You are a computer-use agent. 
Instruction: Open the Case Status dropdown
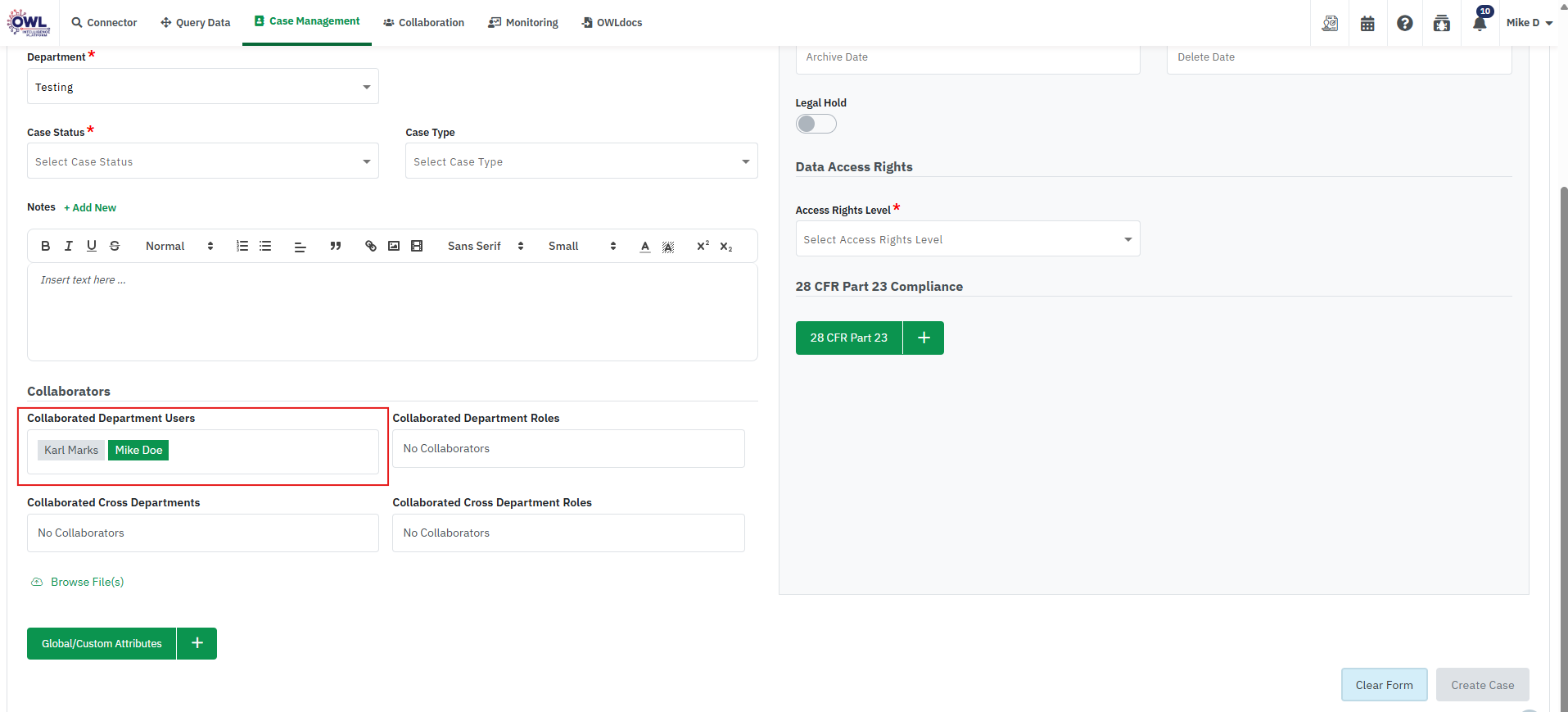click(x=202, y=161)
